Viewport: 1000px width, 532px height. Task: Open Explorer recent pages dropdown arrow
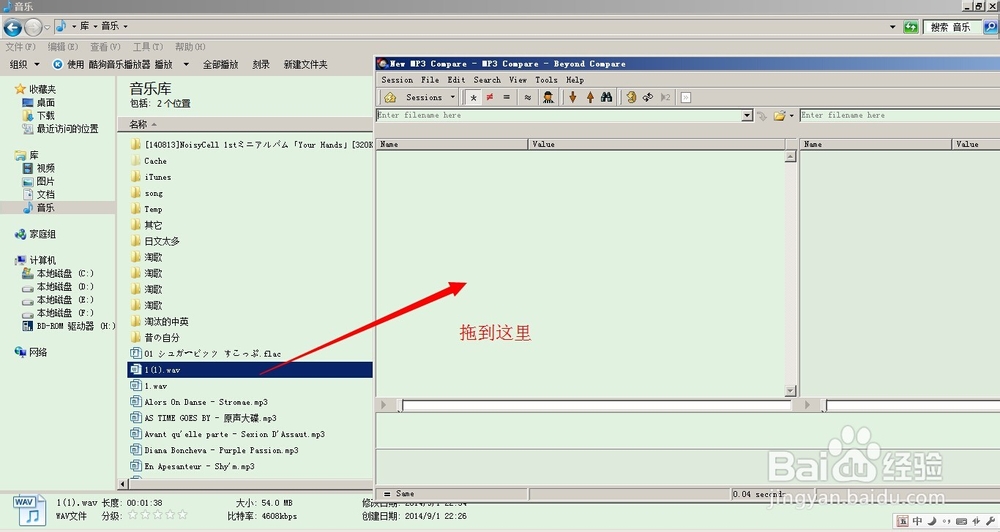(47, 27)
